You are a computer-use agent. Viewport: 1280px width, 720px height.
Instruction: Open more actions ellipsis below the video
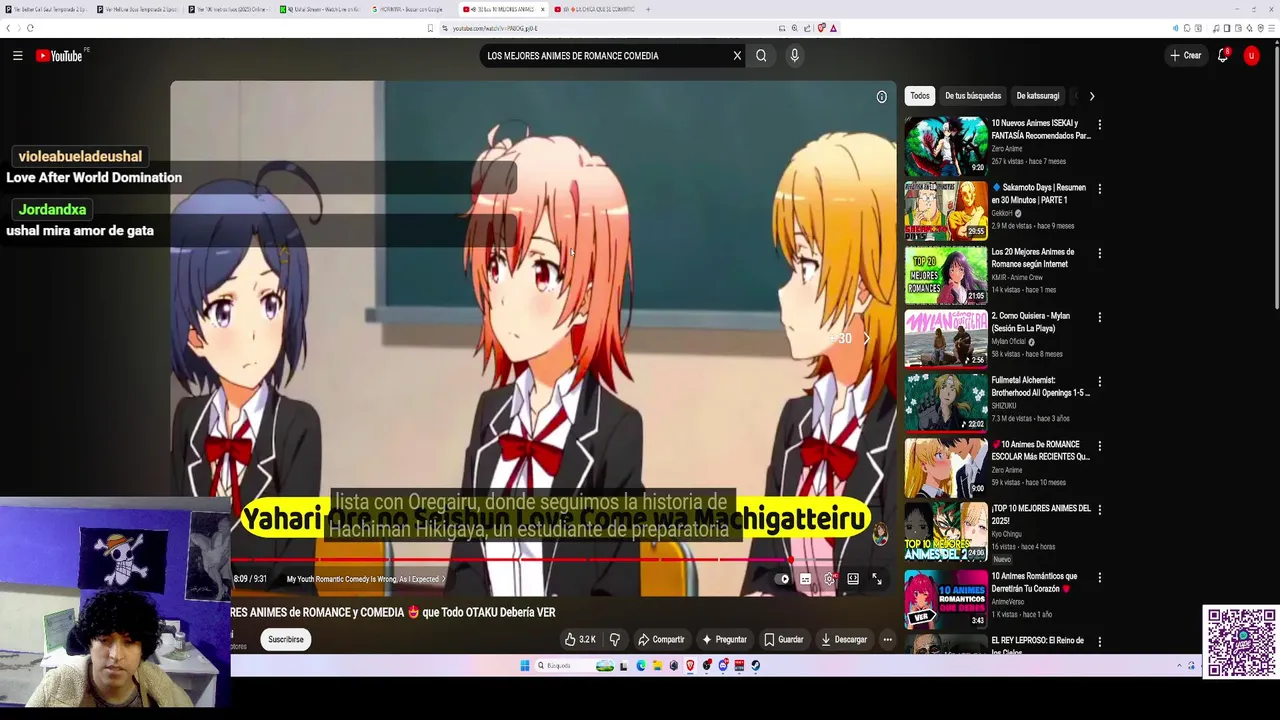pyautogui.click(x=887, y=639)
